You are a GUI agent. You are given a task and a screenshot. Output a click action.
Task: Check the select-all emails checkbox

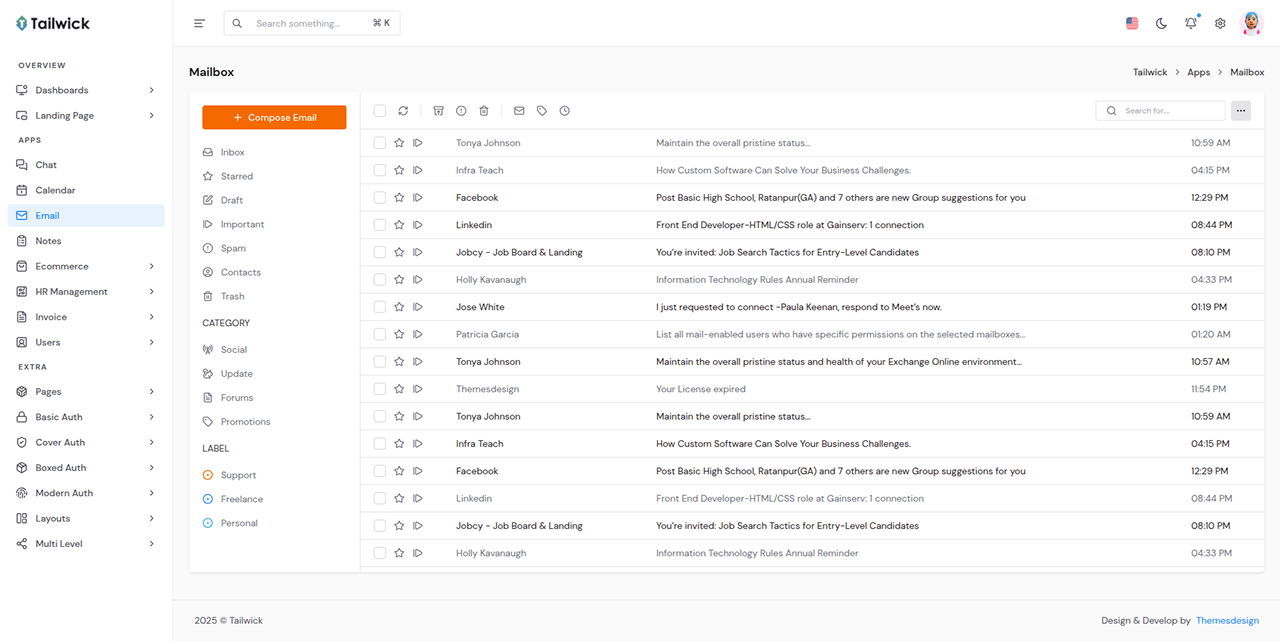tap(380, 111)
